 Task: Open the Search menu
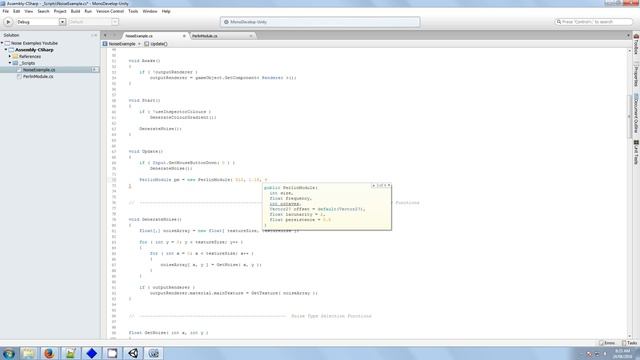(43, 11)
